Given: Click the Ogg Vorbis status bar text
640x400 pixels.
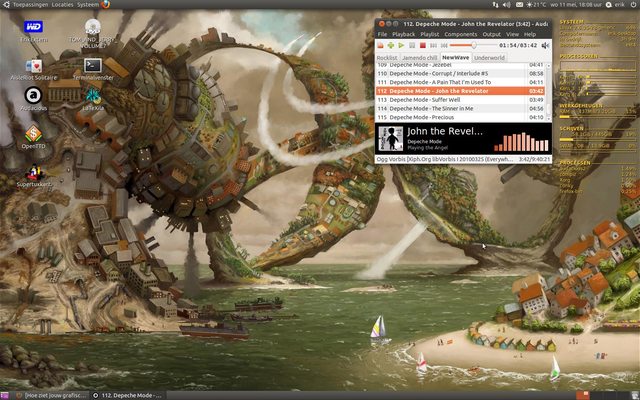Looking at the screenshot, I should 444,159.
